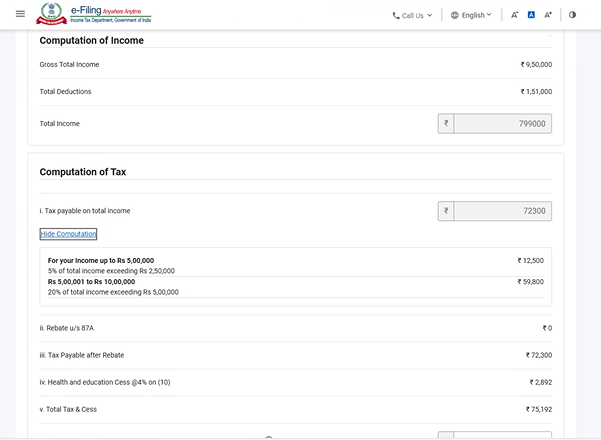601x440 pixels.
Task: Decrease font size with A- button
Action: click(514, 15)
